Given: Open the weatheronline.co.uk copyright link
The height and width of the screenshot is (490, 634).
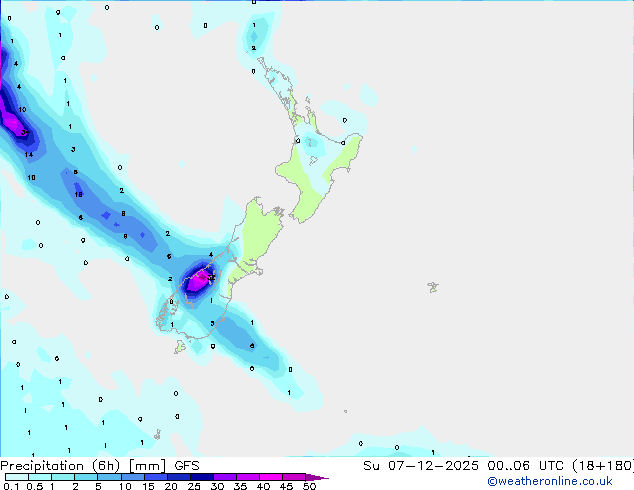Looking at the screenshot, I should [550, 481].
